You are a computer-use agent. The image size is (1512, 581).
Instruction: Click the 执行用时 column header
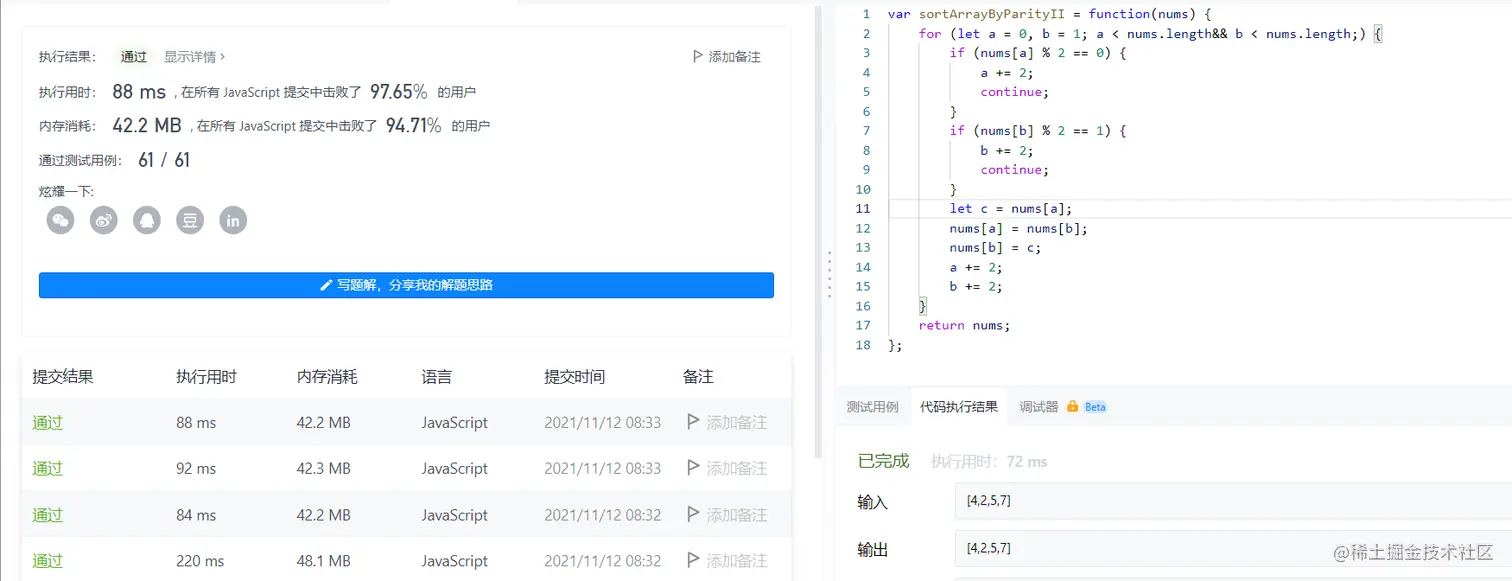point(207,377)
